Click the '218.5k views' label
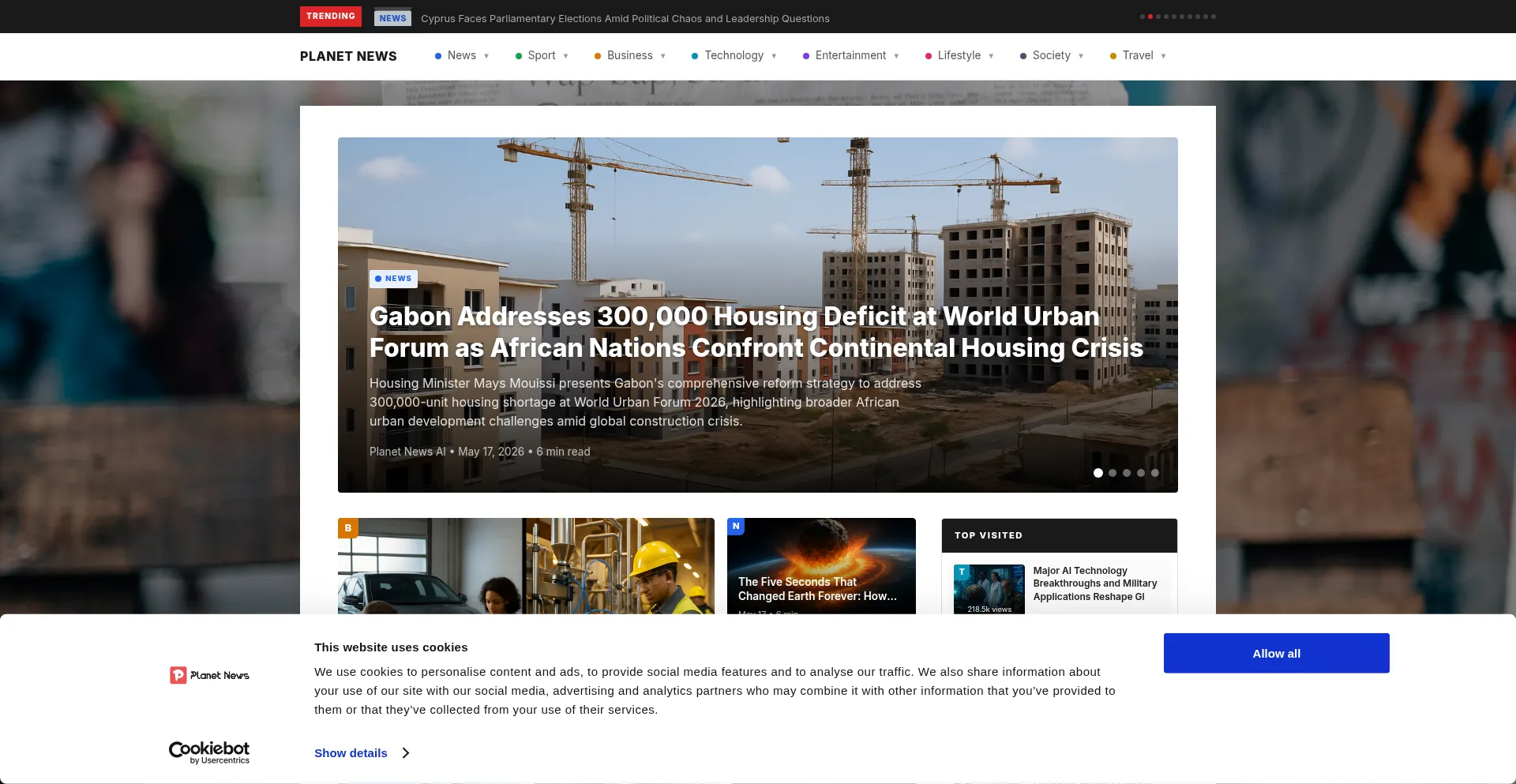 [989, 610]
